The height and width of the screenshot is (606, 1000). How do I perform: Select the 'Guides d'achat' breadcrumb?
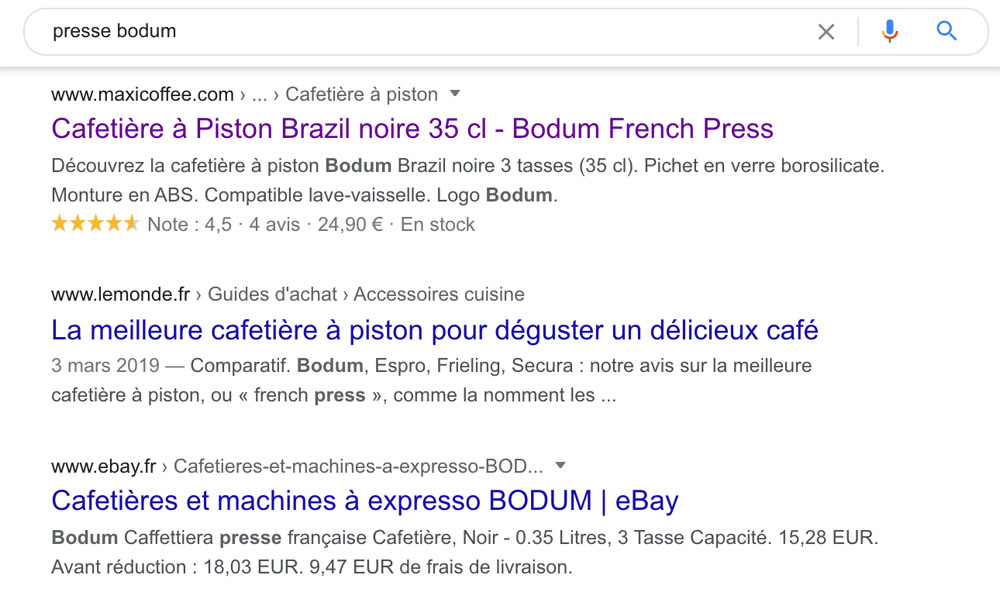[272, 294]
